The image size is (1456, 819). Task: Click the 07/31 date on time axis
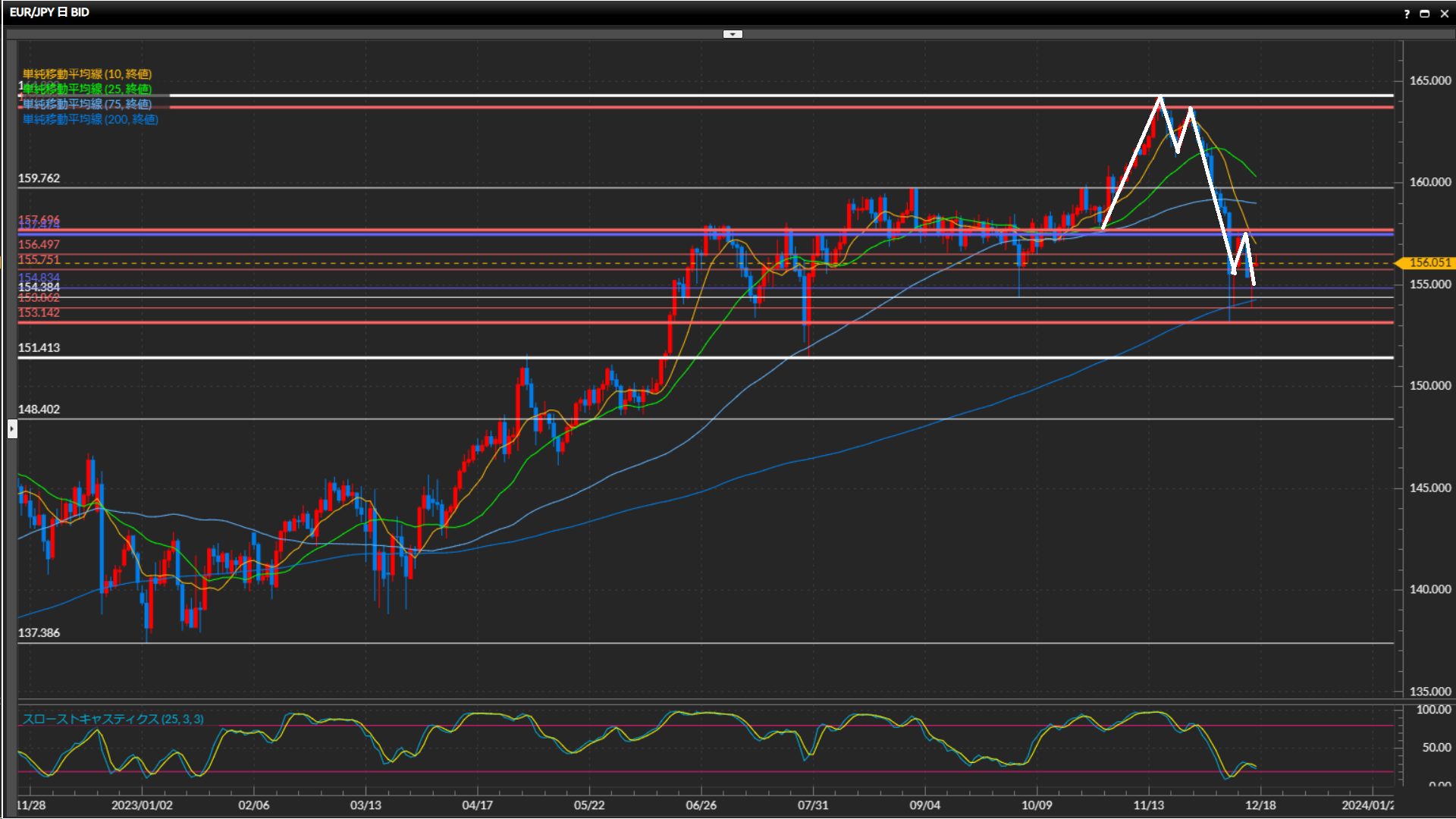(812, 805)
